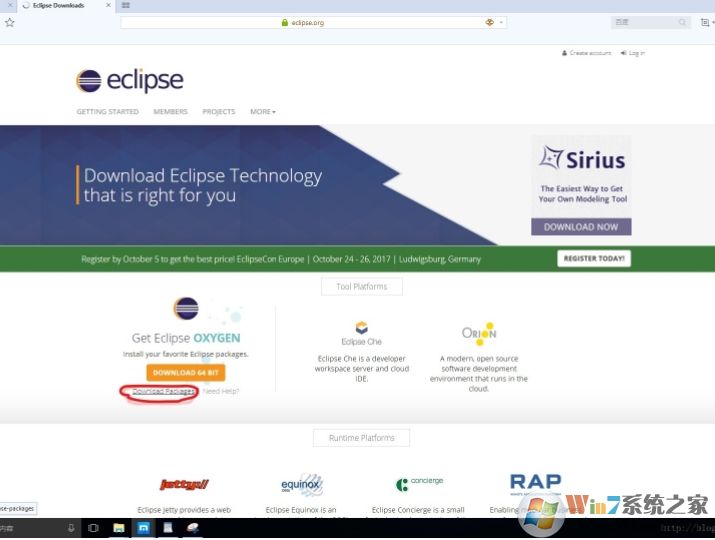Click 'Eclipse Jetty provides a web' text
This screenshot has width=715, height=540.
pos(184,510)
